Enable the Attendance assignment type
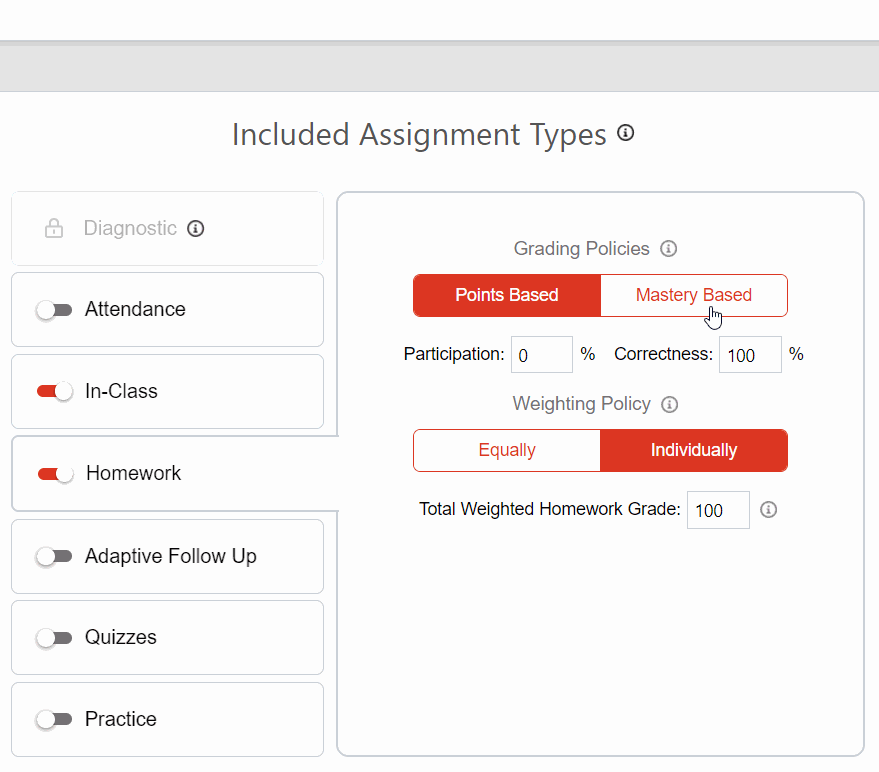Screen dimensions: 879x772 coord(54,309)
